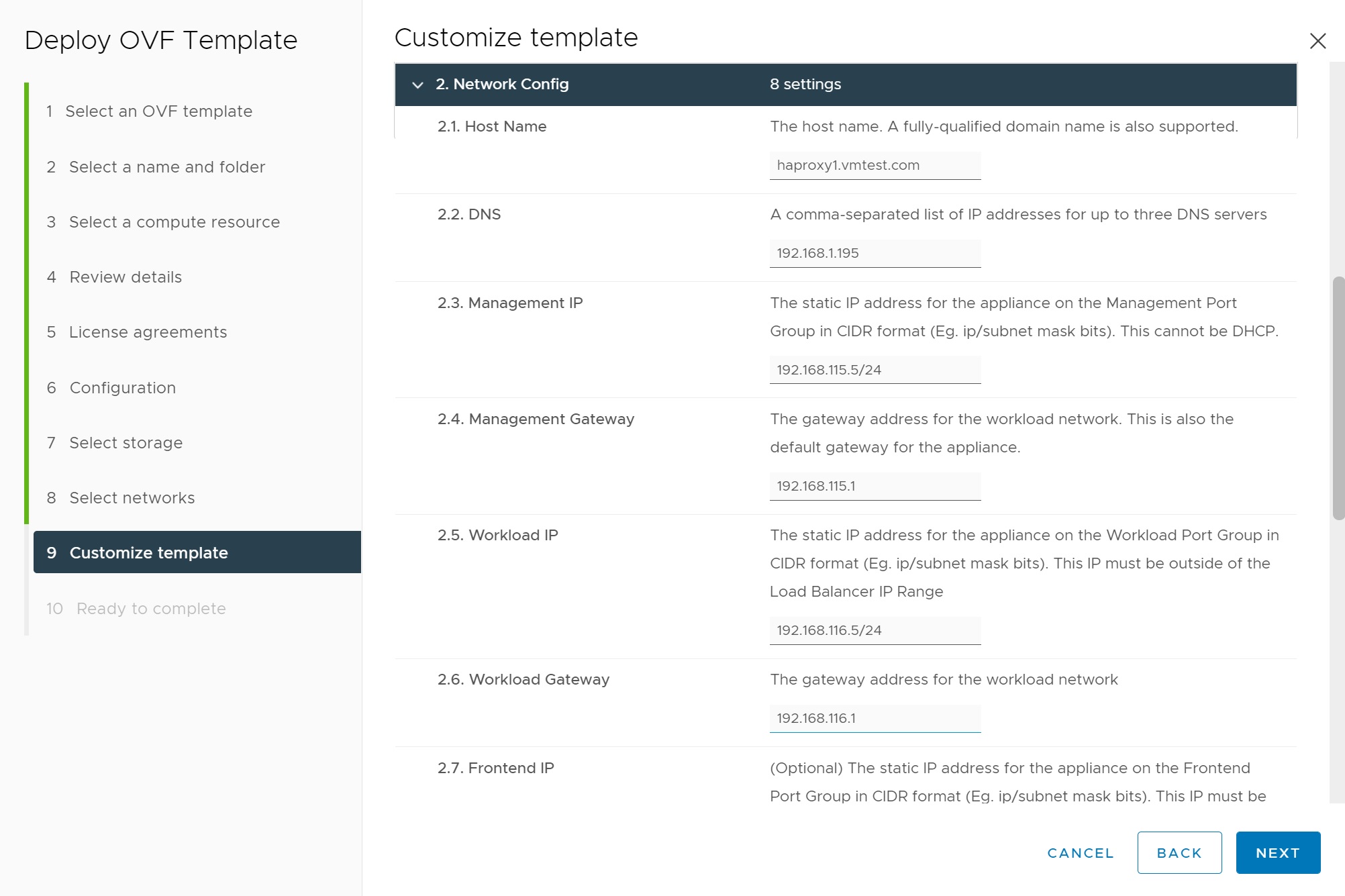Go to step 1 Select an OVF template
1345x896 pixels.
click(158, 111)
